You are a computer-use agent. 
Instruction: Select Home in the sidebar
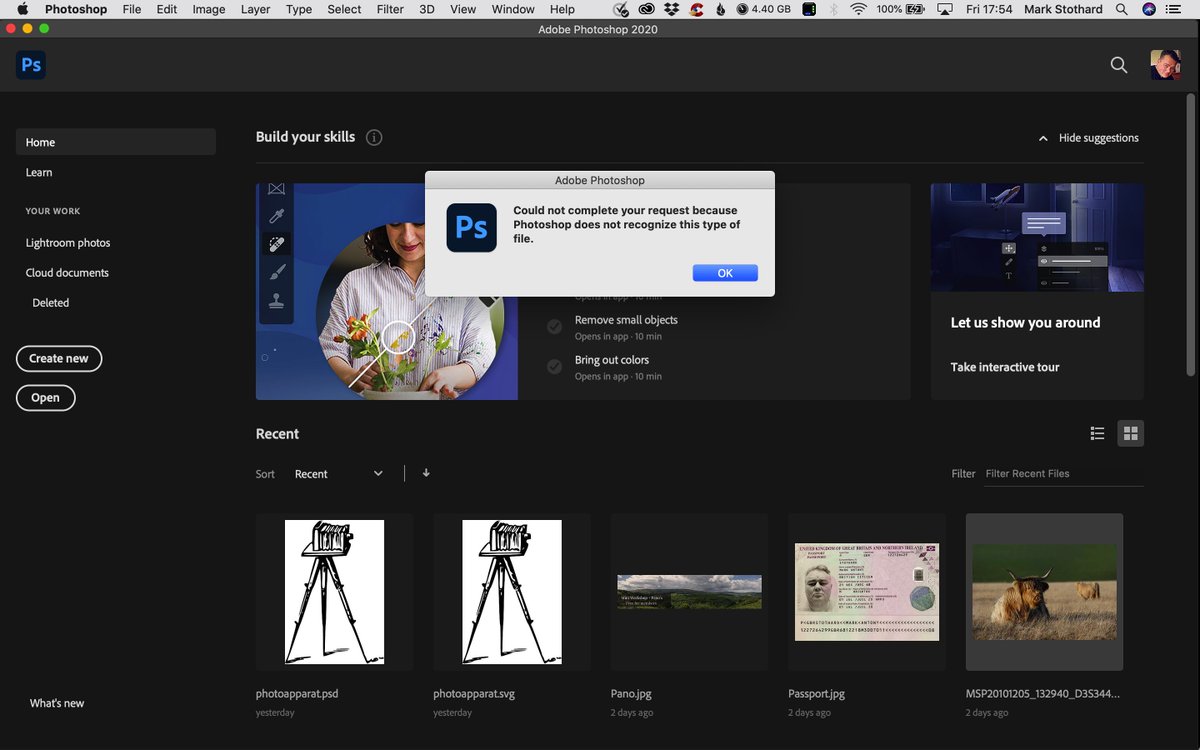point(116,142)
